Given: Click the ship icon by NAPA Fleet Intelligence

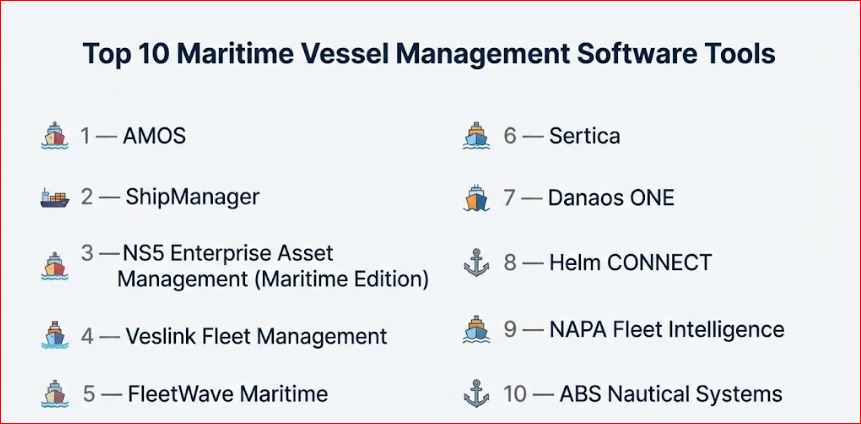Looking at the screenshot, I should (476, 330).
